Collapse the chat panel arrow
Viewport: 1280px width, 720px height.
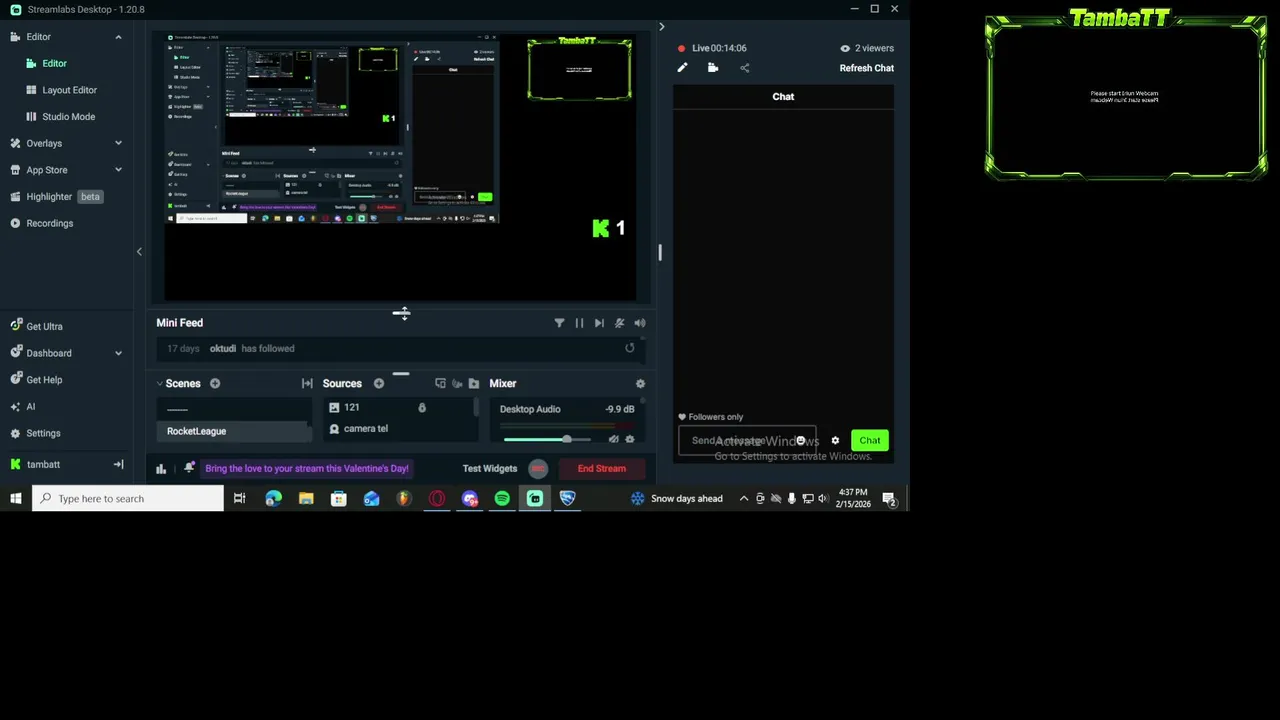tap(661, 27)
